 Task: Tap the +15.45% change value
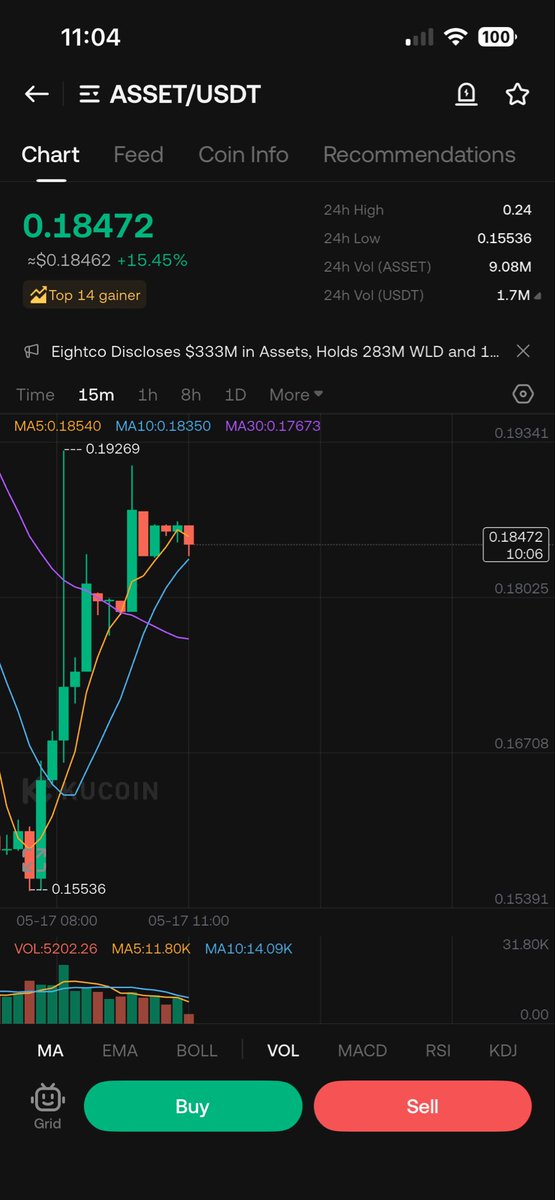[152, 260]
